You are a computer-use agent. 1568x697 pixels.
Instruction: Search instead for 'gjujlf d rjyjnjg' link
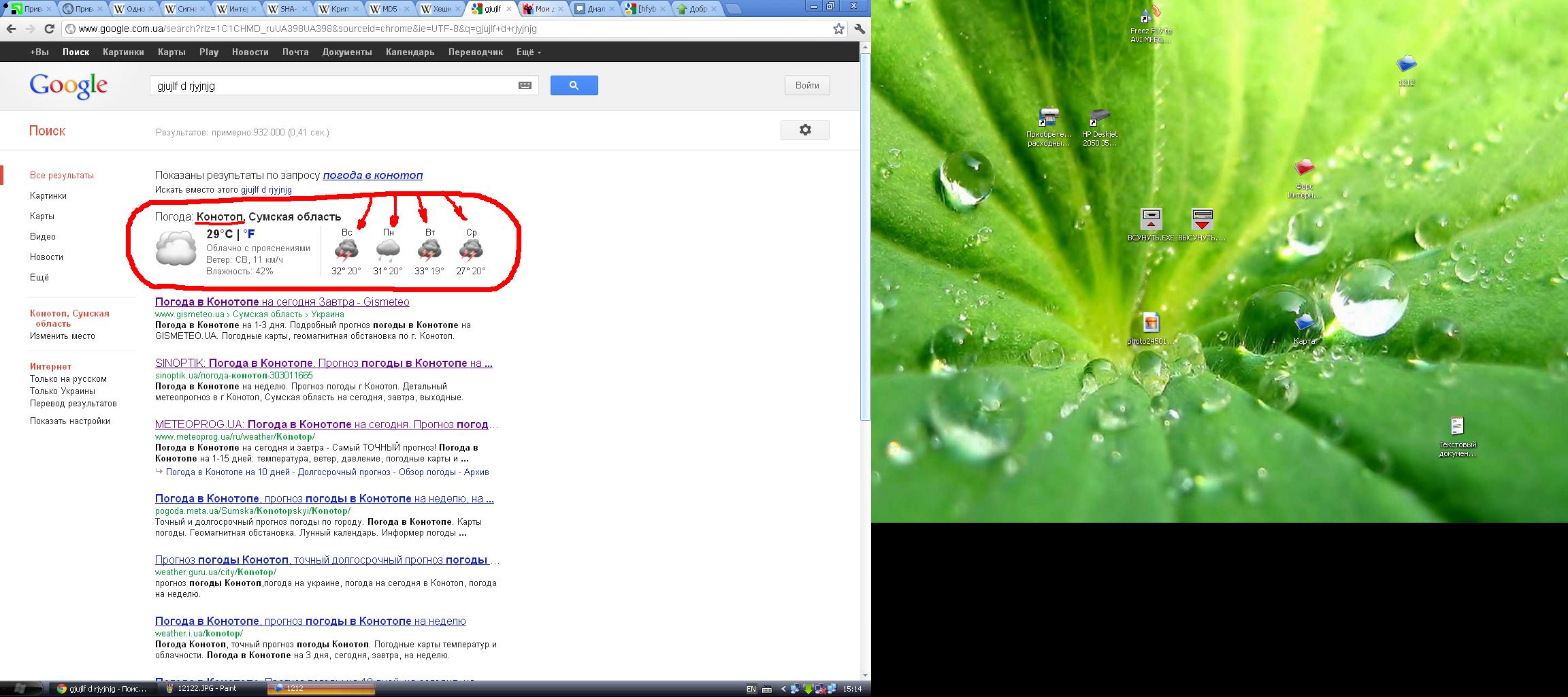pyautogui.click(x=266, y=190)
